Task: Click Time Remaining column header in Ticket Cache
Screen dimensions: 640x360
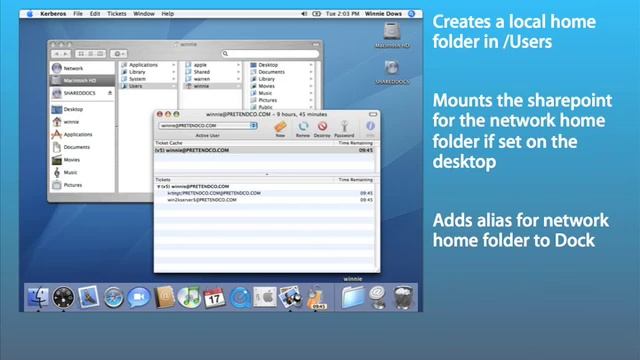Action: pos(355,143)
